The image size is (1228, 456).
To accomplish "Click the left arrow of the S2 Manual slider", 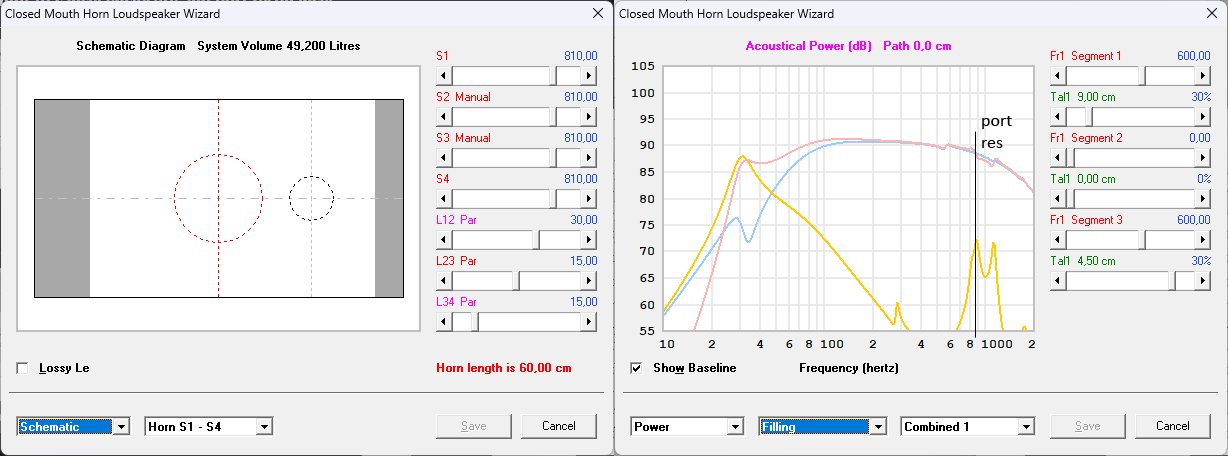I will point(445,117).
